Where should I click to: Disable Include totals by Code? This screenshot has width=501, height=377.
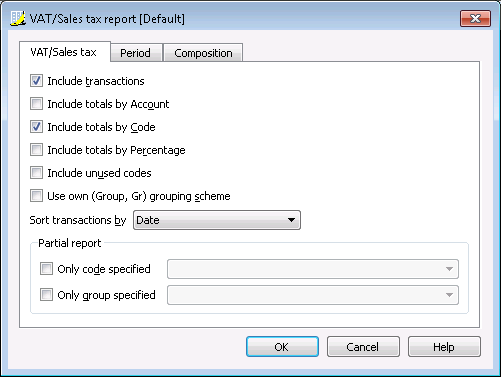point(36,127)
